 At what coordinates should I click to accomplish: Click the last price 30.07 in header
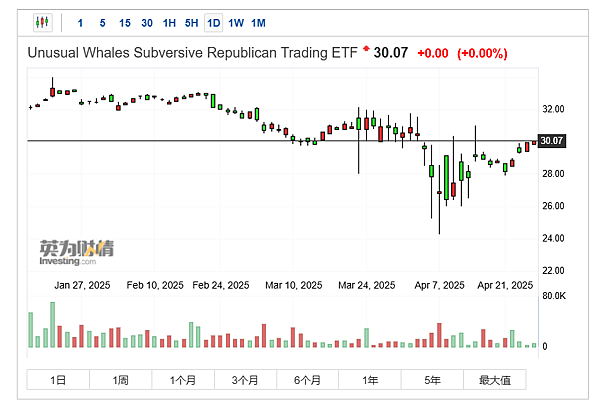point(391,53)
